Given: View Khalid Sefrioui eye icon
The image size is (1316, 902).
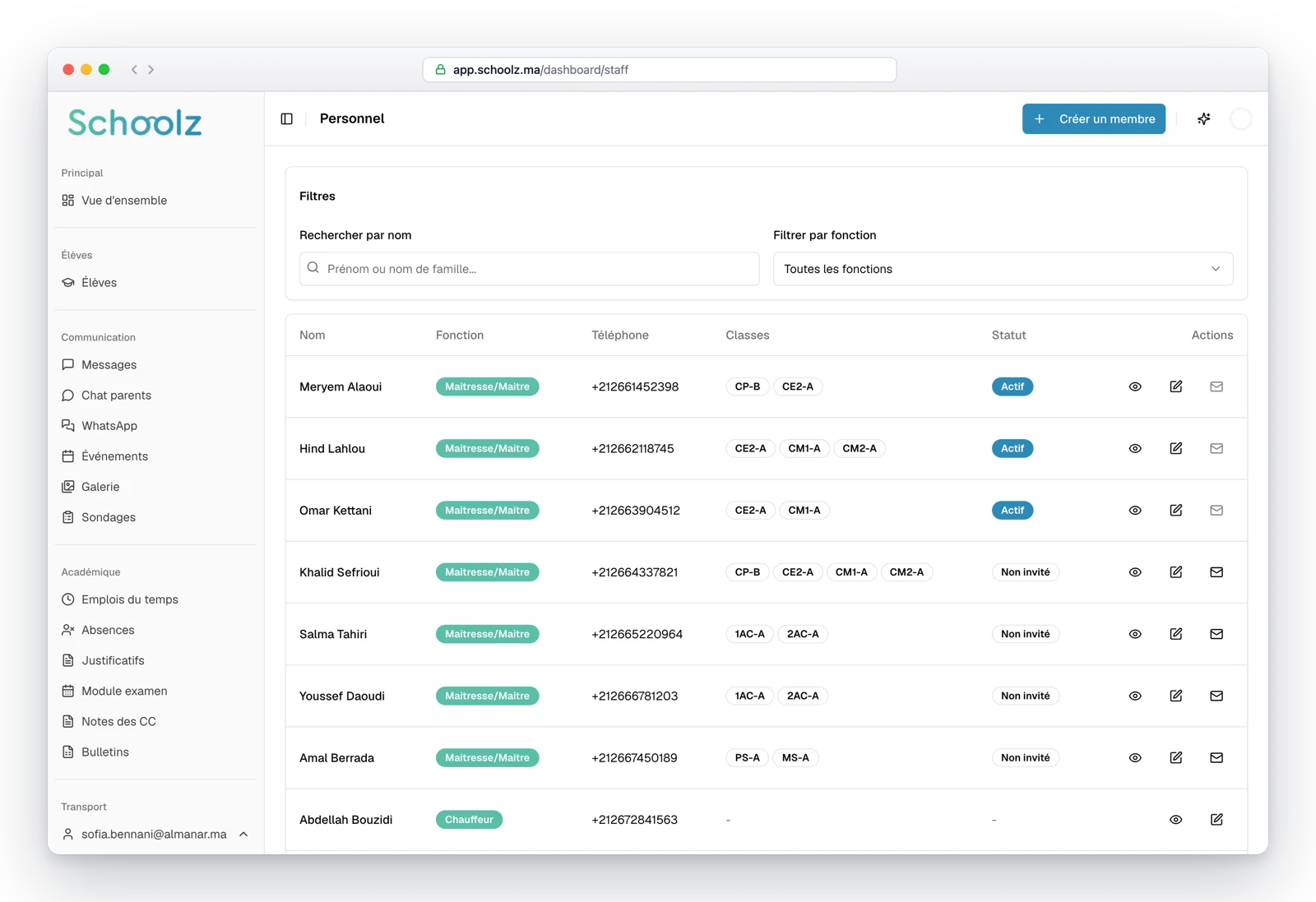Looking at the screenshot, I should [x=1135, y=572].
